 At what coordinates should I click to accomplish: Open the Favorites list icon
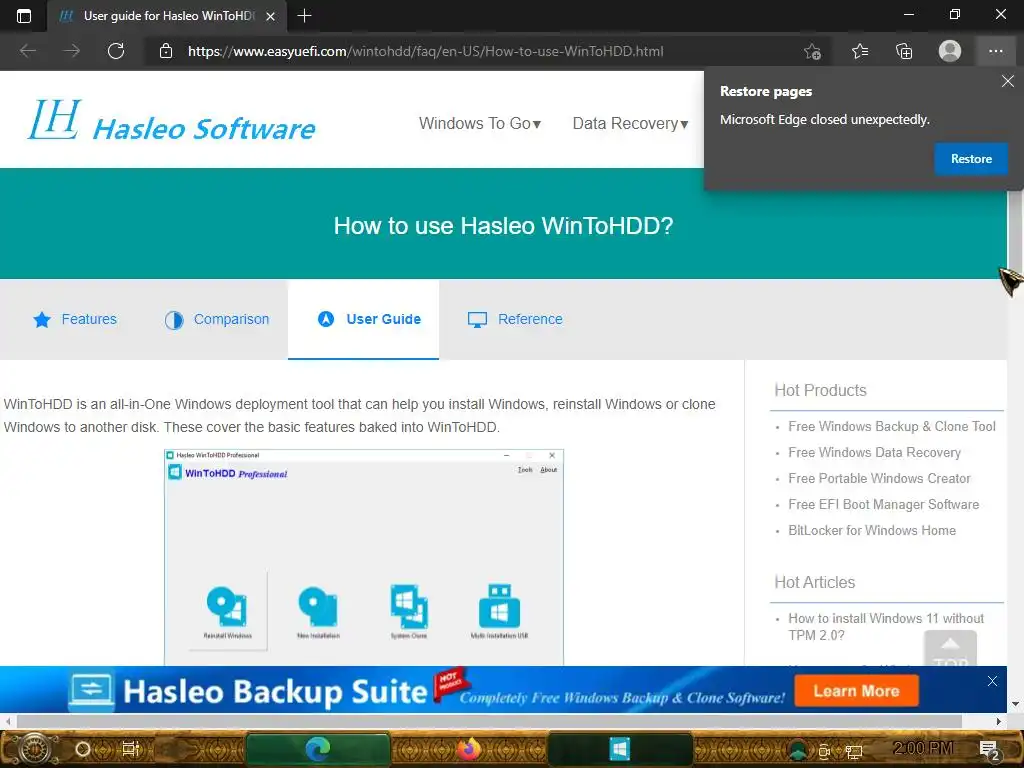point(859,51)
